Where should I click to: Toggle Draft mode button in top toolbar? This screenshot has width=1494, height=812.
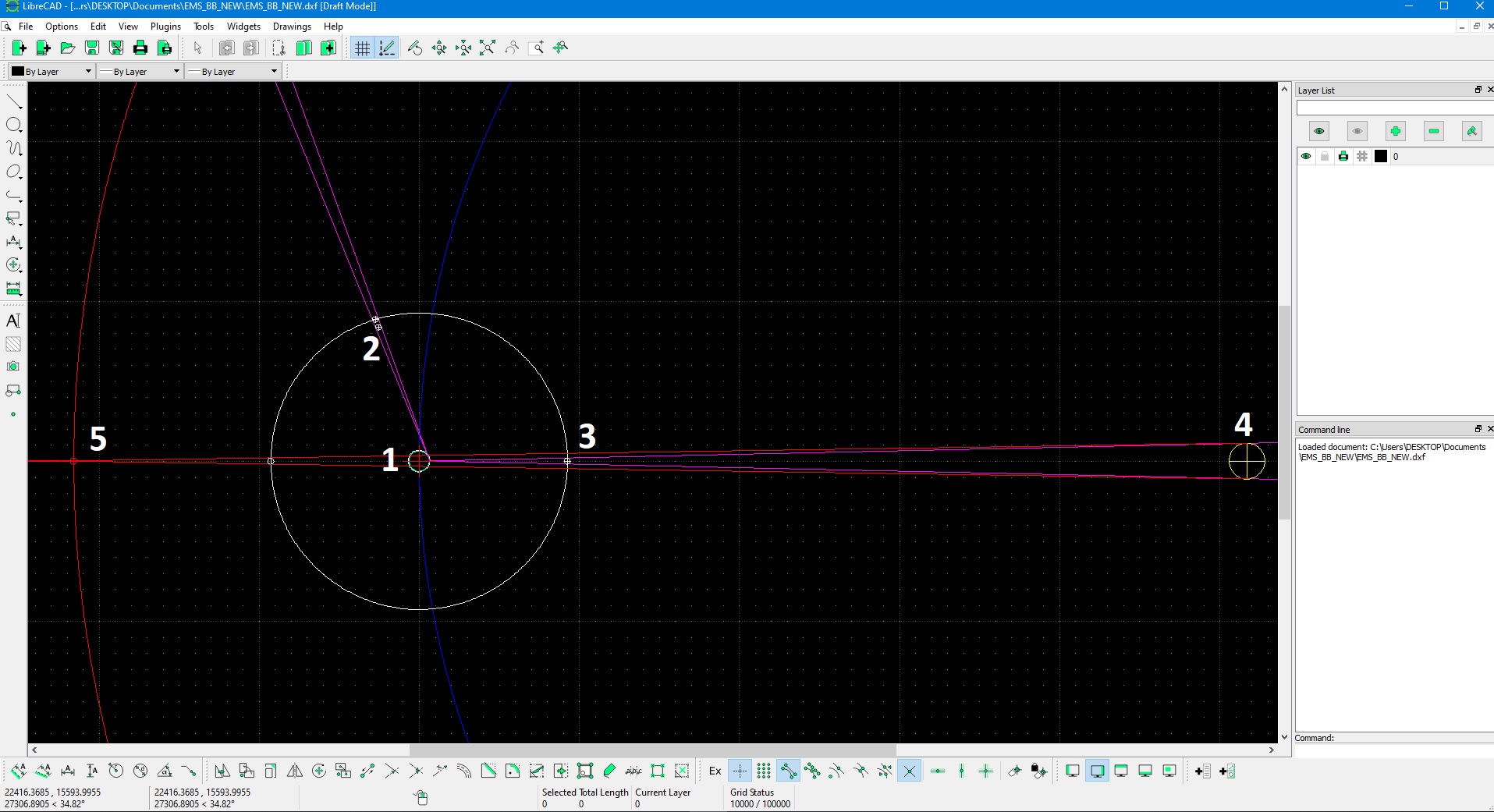pos(387,48)
